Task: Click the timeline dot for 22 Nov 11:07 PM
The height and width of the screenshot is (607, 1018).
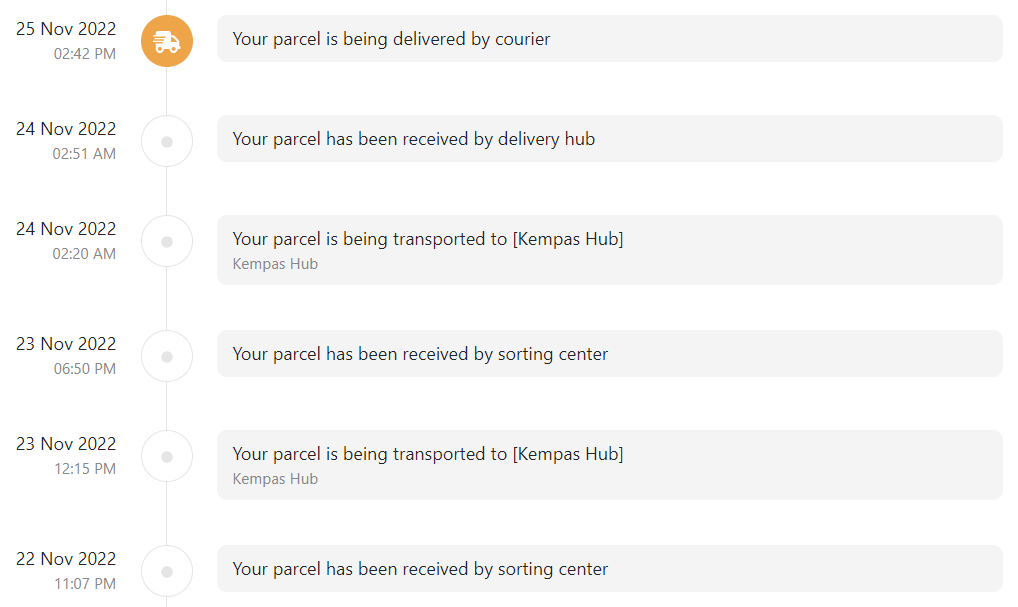Action: click(x=167, y=571)
